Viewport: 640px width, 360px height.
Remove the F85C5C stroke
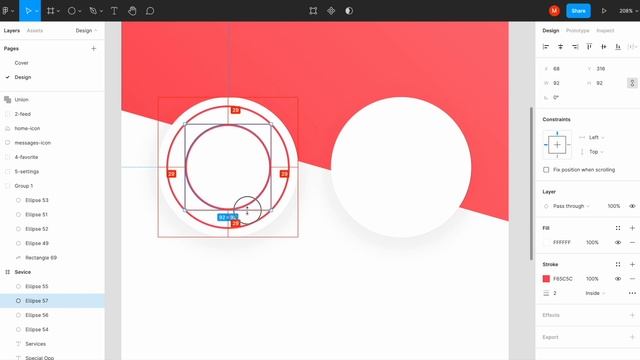click(x=632, y=279)
